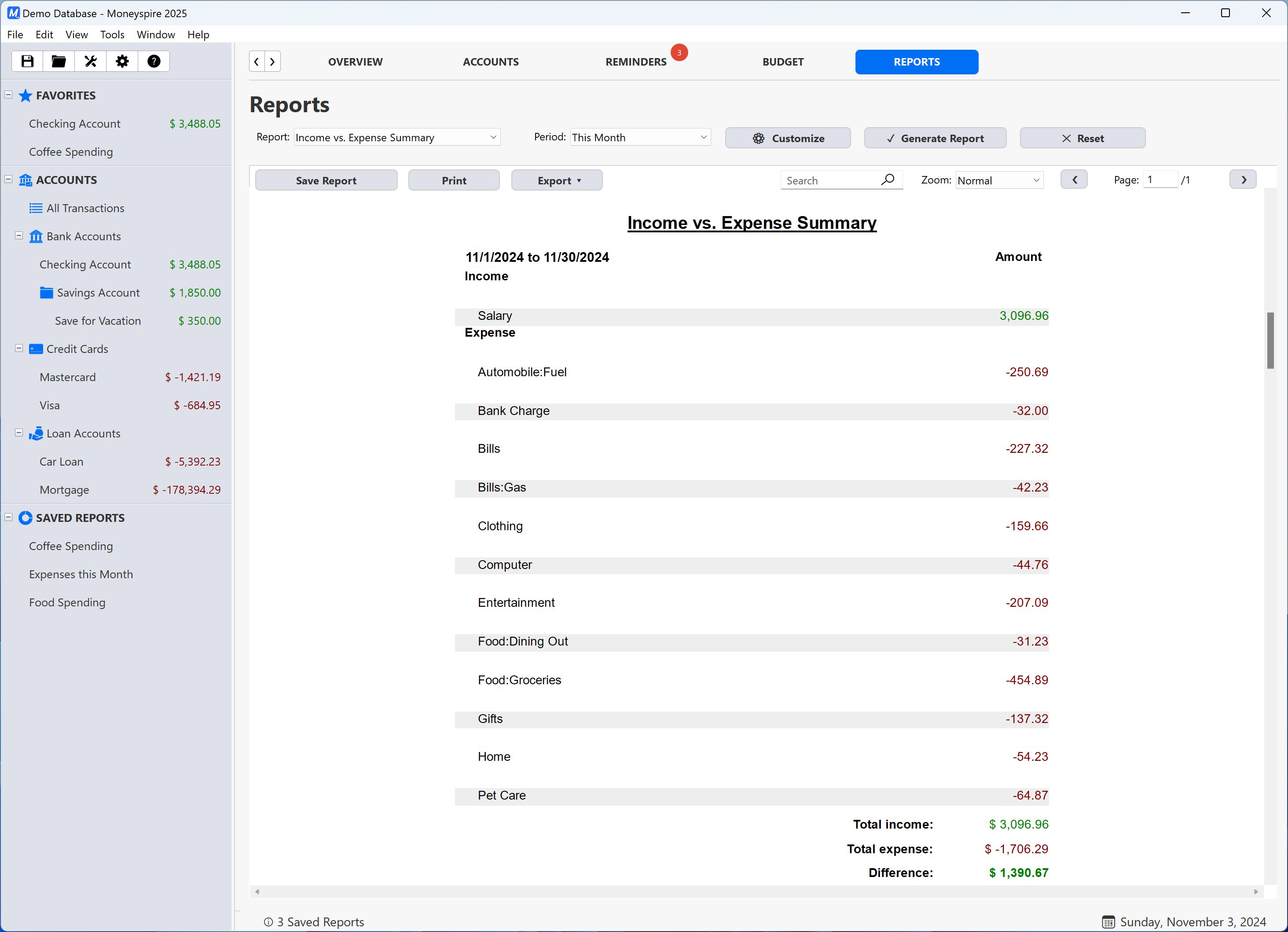Click the Reset button
This screenshot has height=932, width=1288.
(x=1083, y=138)
